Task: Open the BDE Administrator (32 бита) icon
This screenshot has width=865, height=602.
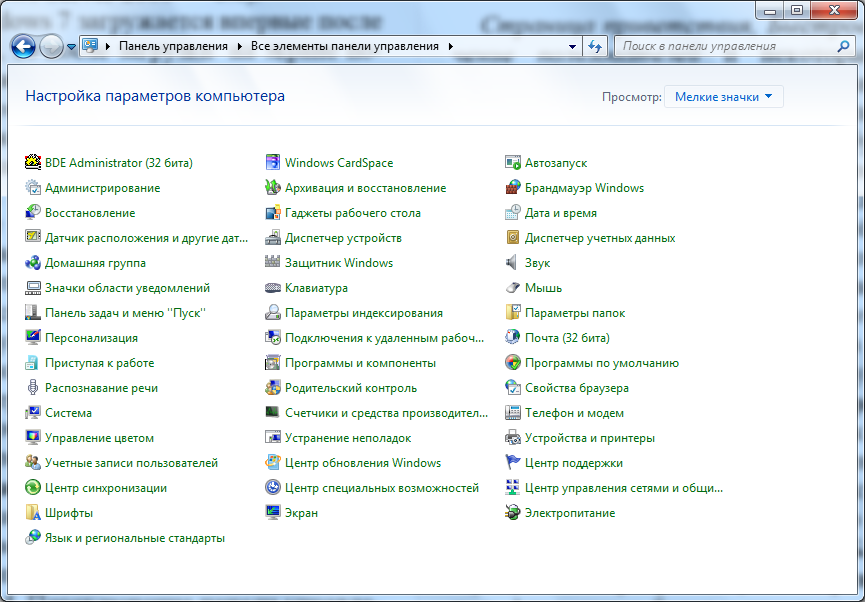Action: tap(33, 162)
